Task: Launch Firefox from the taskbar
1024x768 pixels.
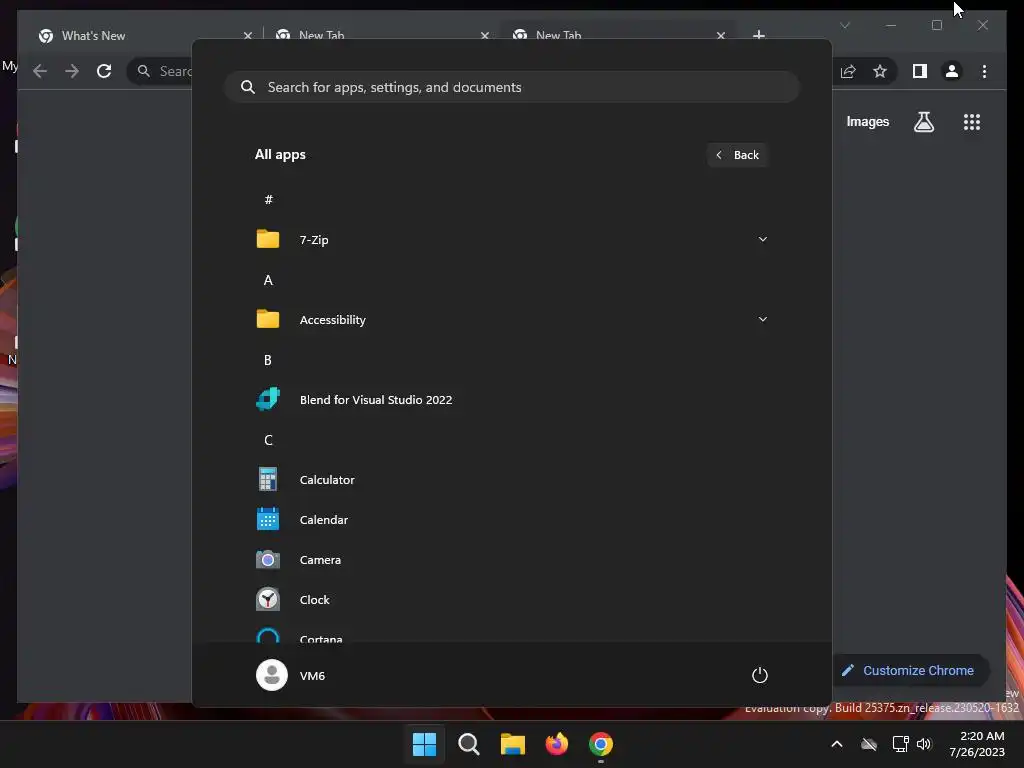Action: (556, 744)
